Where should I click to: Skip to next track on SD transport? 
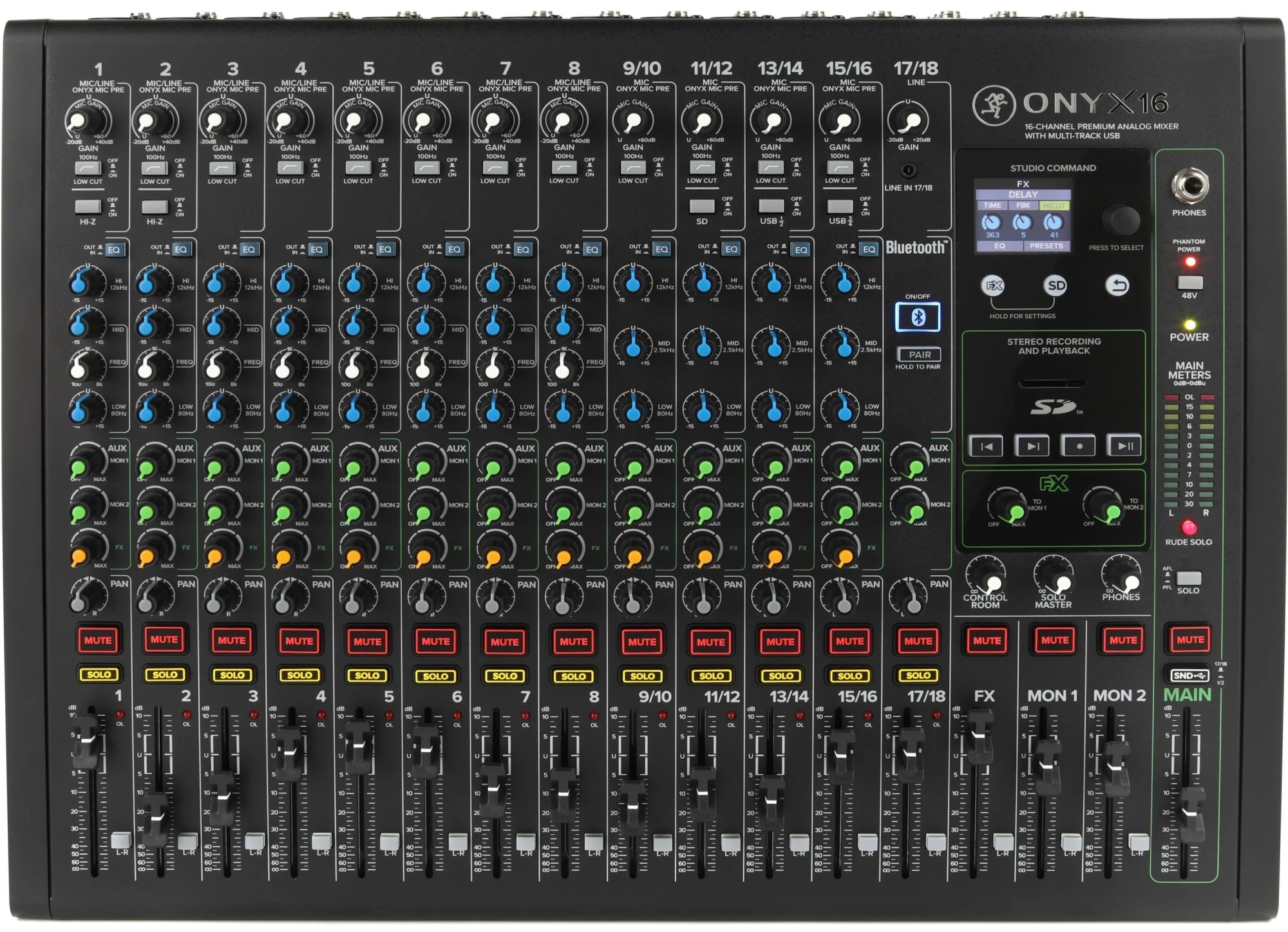pyautogui.click(x=1032, y=446)
